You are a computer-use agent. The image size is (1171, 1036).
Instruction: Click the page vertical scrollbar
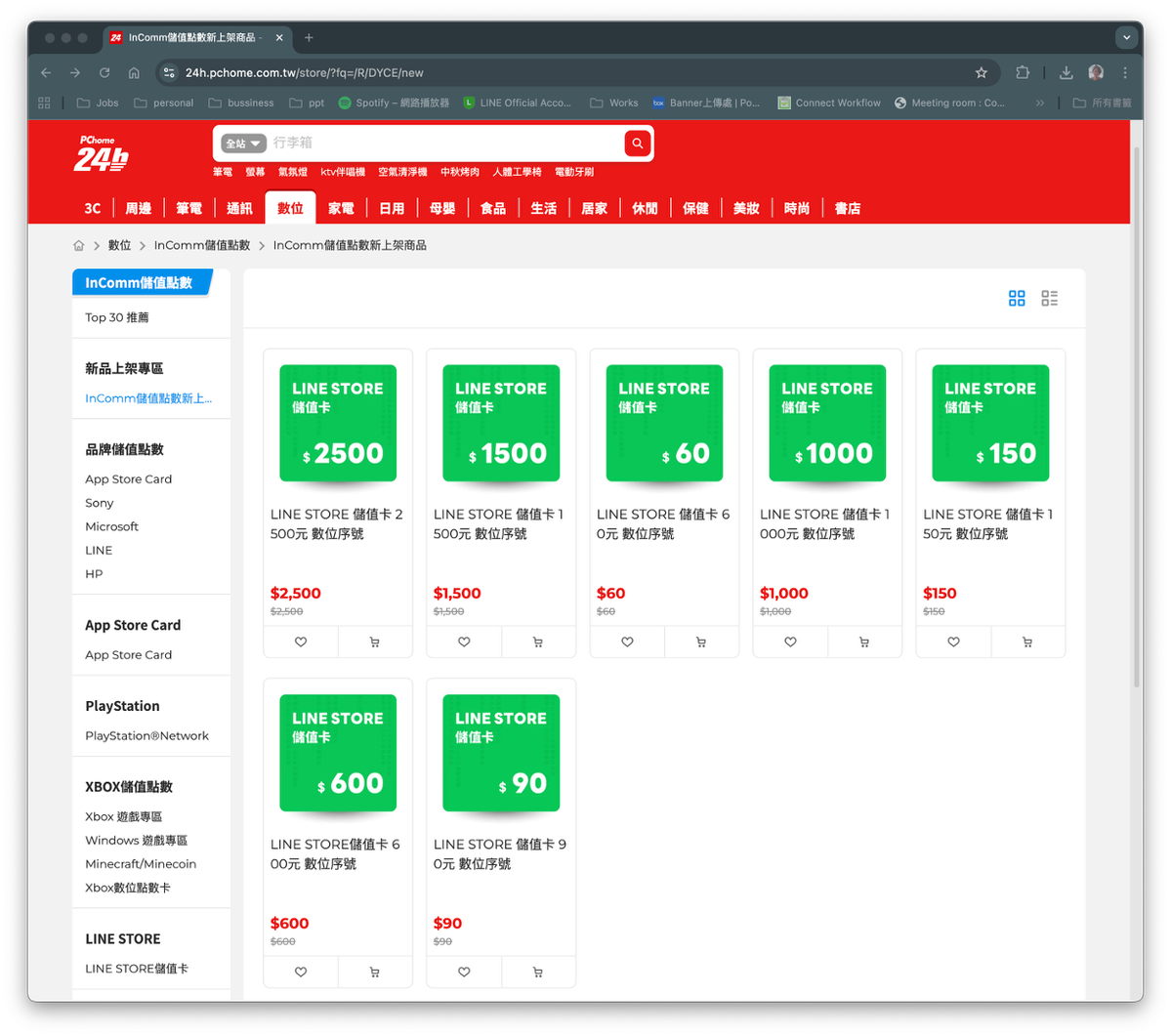coord(1137,418)
